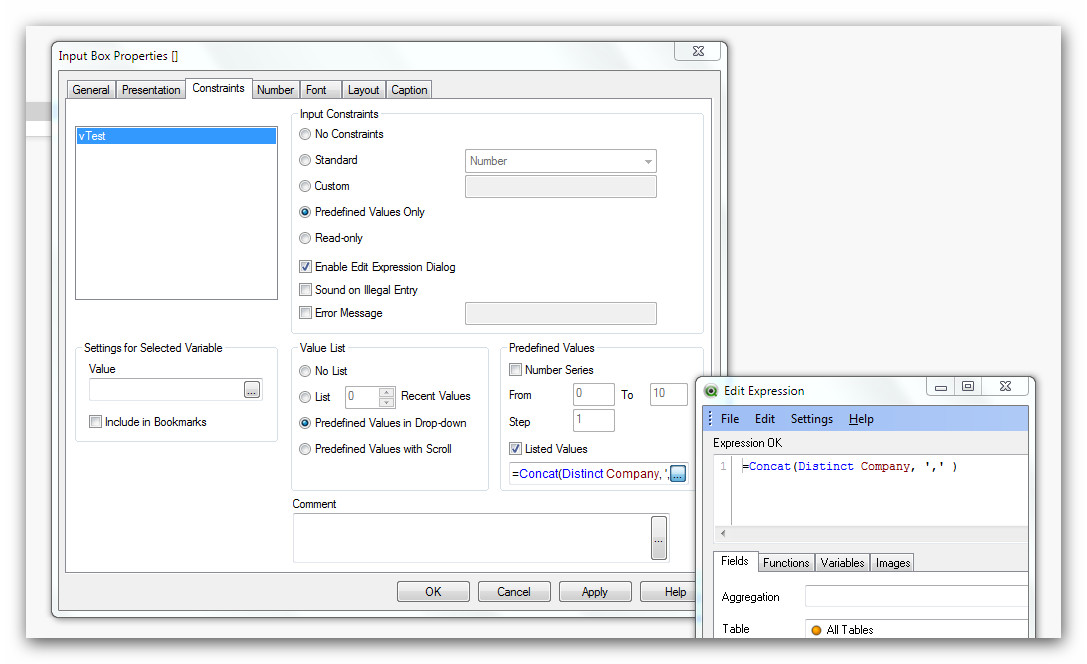Select Predefined Values with Scroll

[305, 450]
